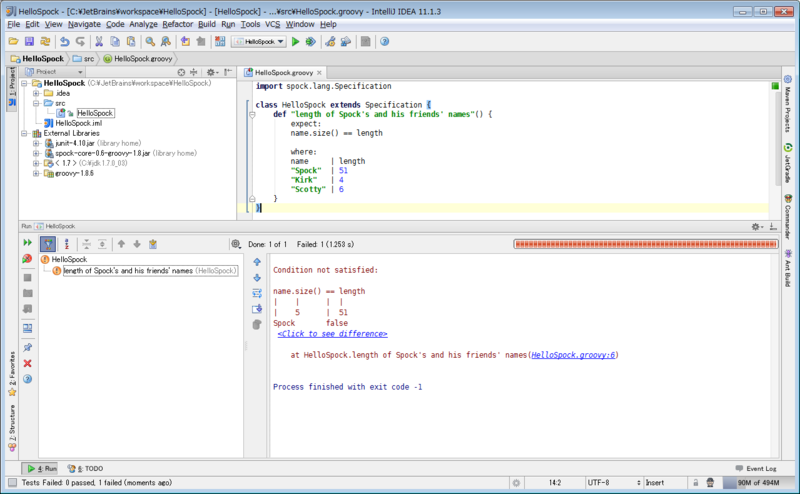Toggle Hide Passed tests filter button
Screen dimensions: 800x494
coord(48,244)
